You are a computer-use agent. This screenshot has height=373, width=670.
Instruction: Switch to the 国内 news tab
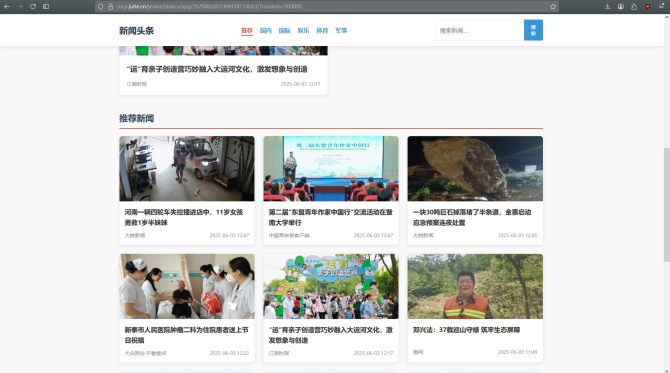tap(266, 30)
